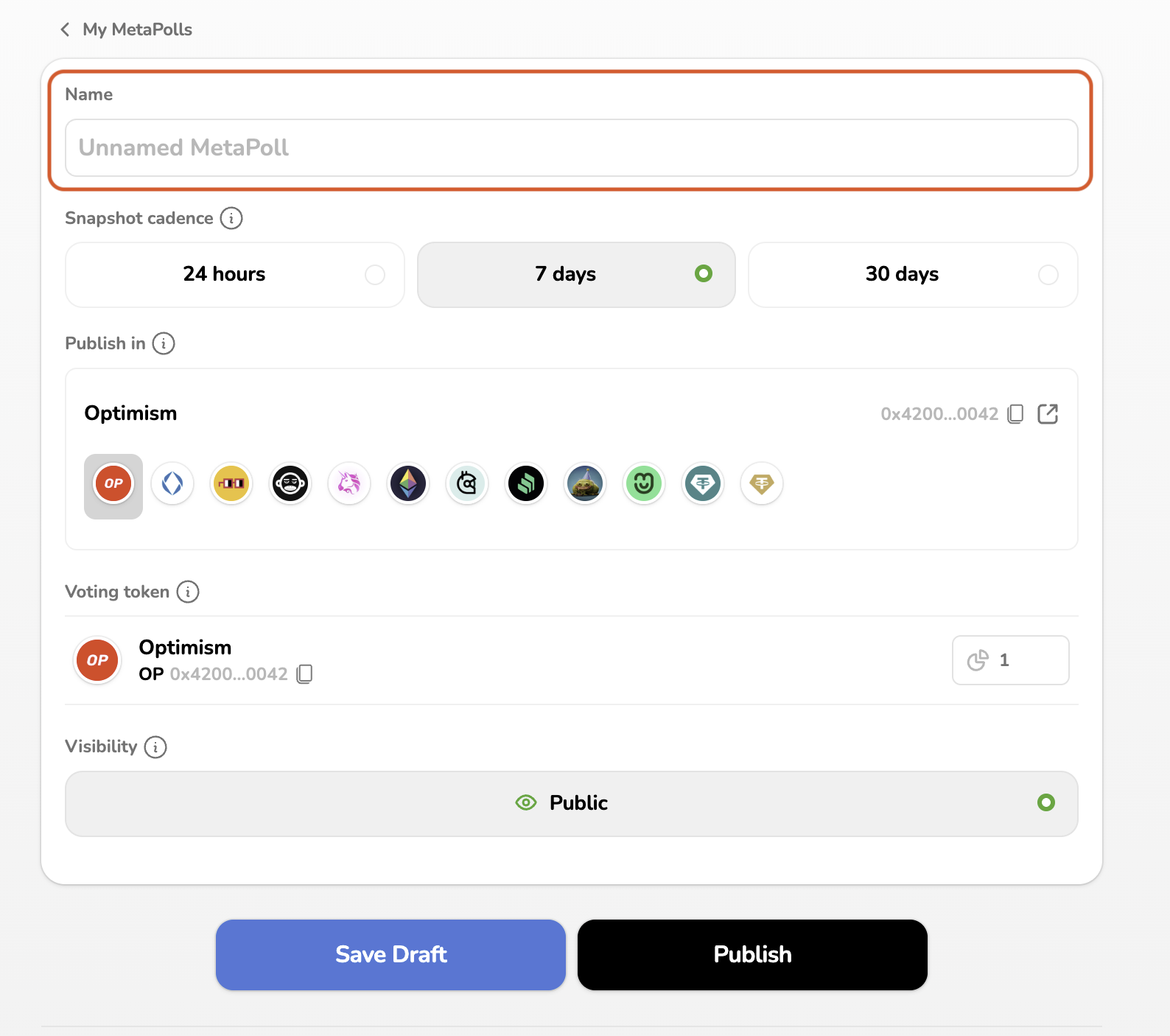Click the Save Draft button
This screenshot has height=1036, width=1170.
tap(390, 955)
